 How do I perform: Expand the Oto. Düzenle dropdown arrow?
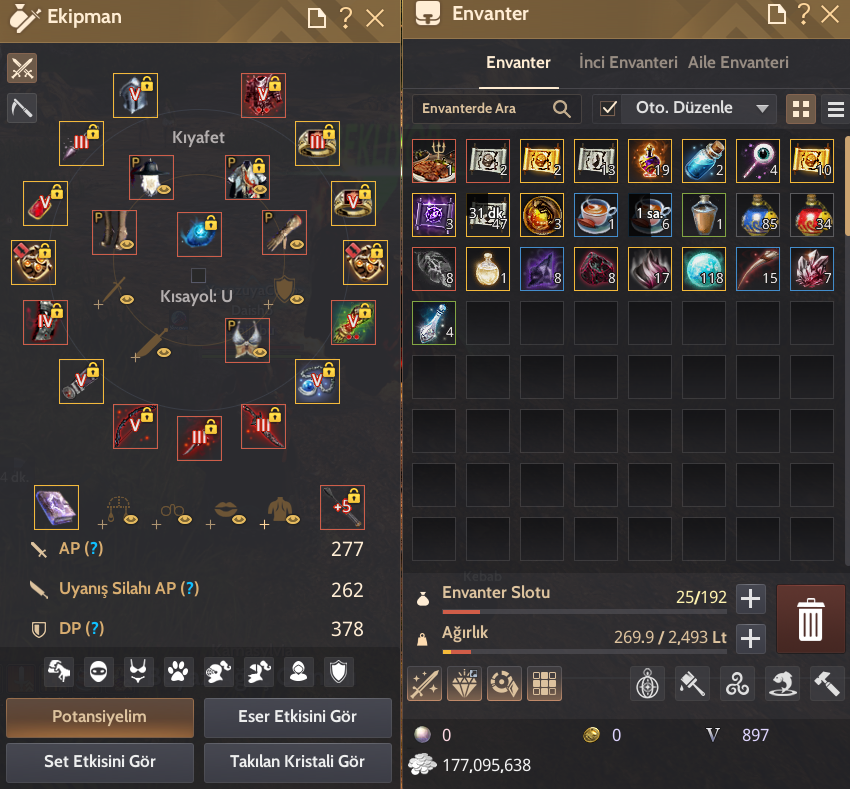pyautogui.click(x=762, y=108)
